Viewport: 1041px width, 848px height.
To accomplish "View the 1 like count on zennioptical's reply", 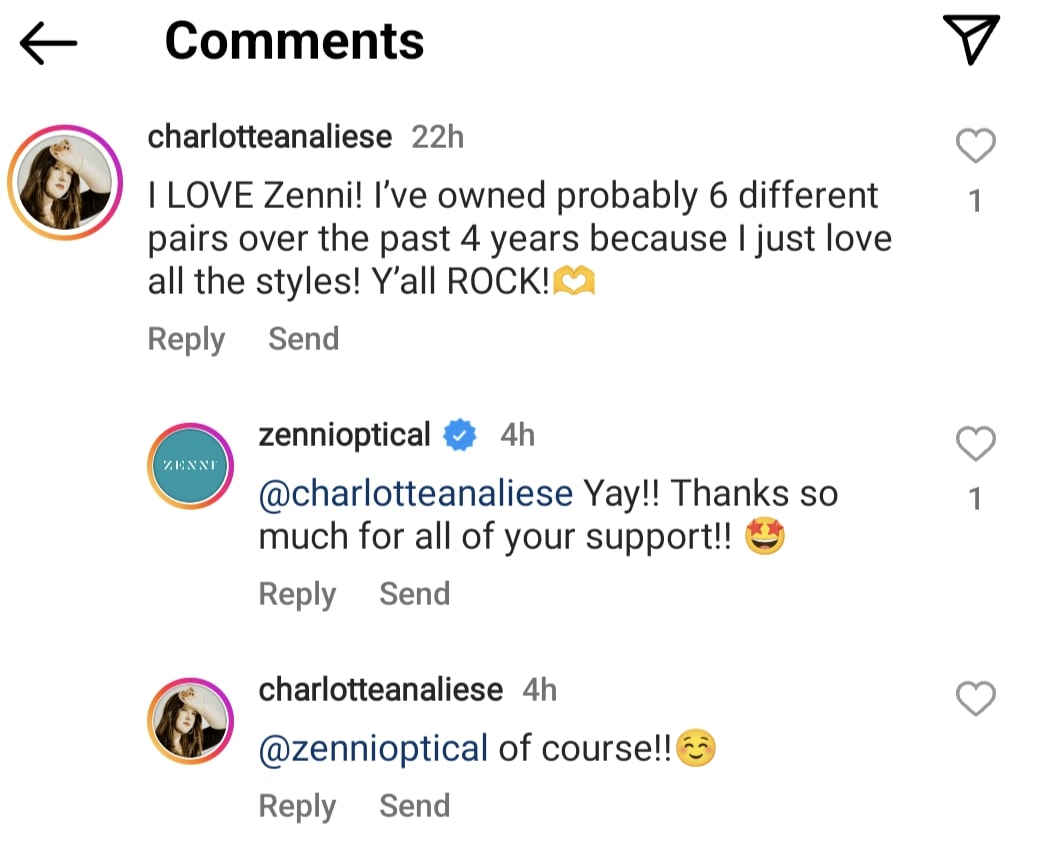I will coord(975,499).
